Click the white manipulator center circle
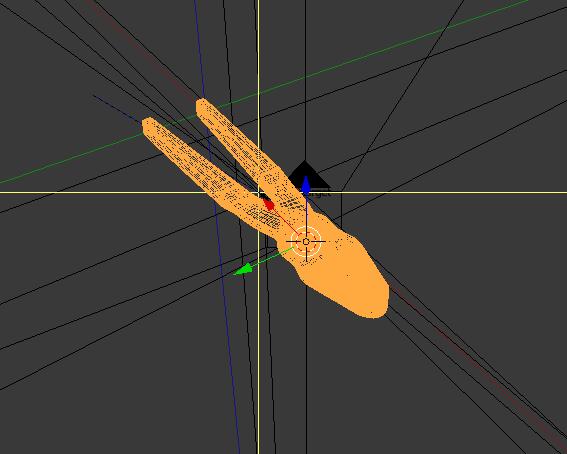Screen dimensions: 567x454 306,241
